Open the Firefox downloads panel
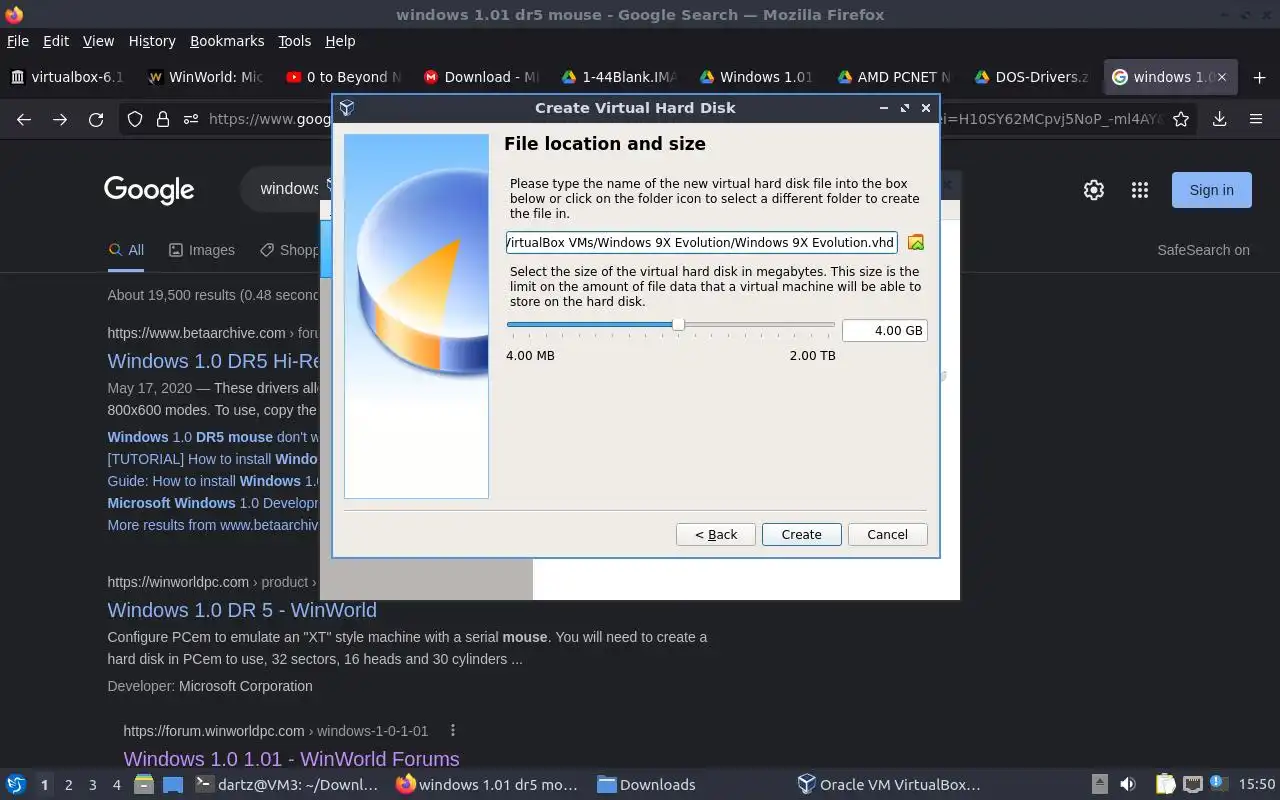The height and width of the screenshot is (800, 1280). 1219,119
